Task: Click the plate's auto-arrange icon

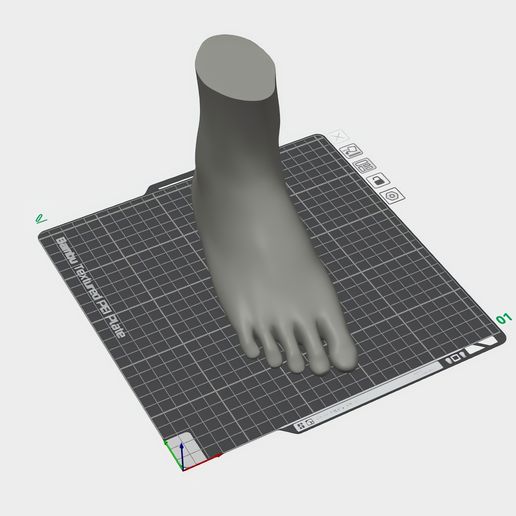Action: pos(365,165)
